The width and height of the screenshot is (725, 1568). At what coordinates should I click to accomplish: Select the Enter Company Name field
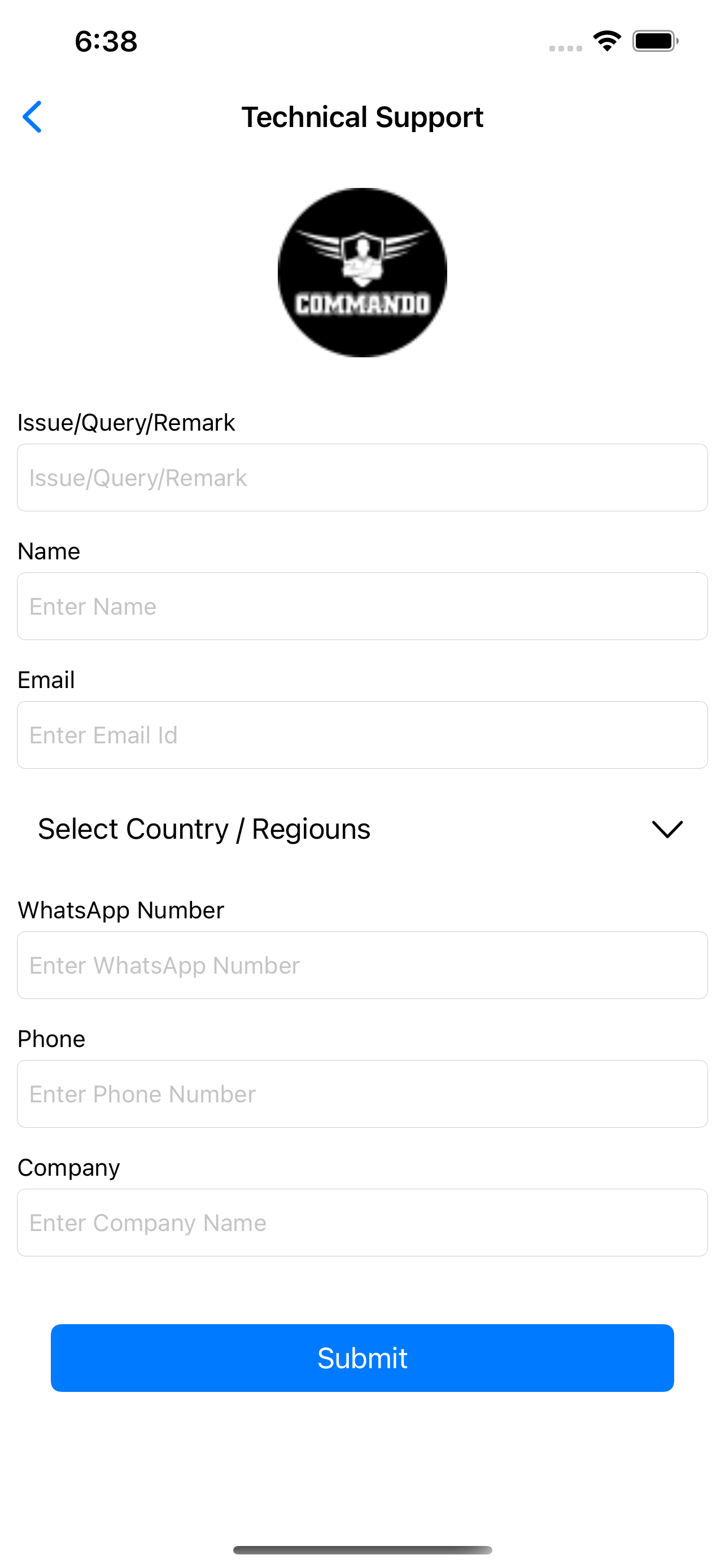[362, 1222]
